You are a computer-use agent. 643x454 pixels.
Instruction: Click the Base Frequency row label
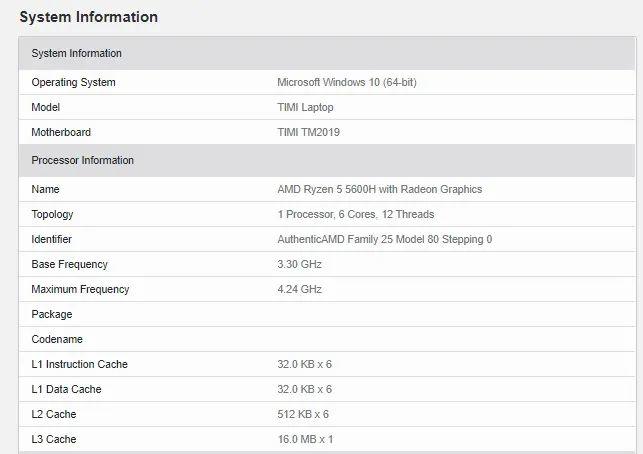(x=70, y=264)
